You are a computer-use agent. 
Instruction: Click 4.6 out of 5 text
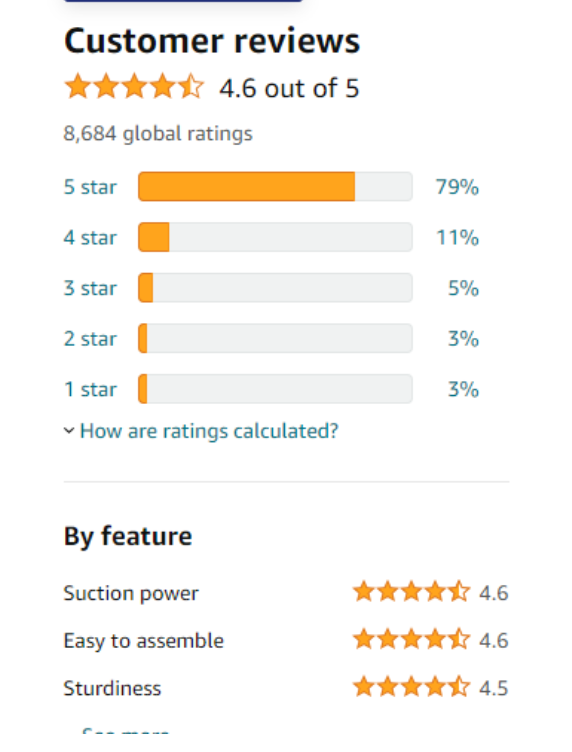click(289, 88)
